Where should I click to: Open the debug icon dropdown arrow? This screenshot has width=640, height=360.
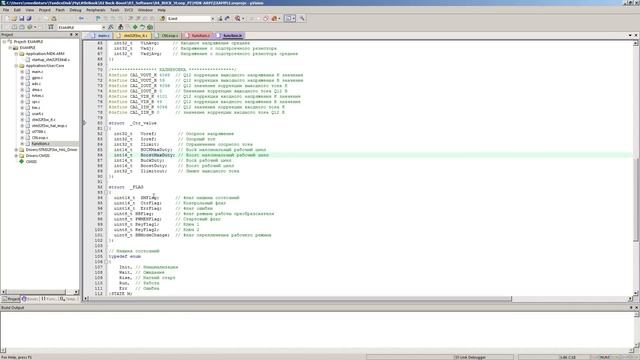(x=243, y=18)
